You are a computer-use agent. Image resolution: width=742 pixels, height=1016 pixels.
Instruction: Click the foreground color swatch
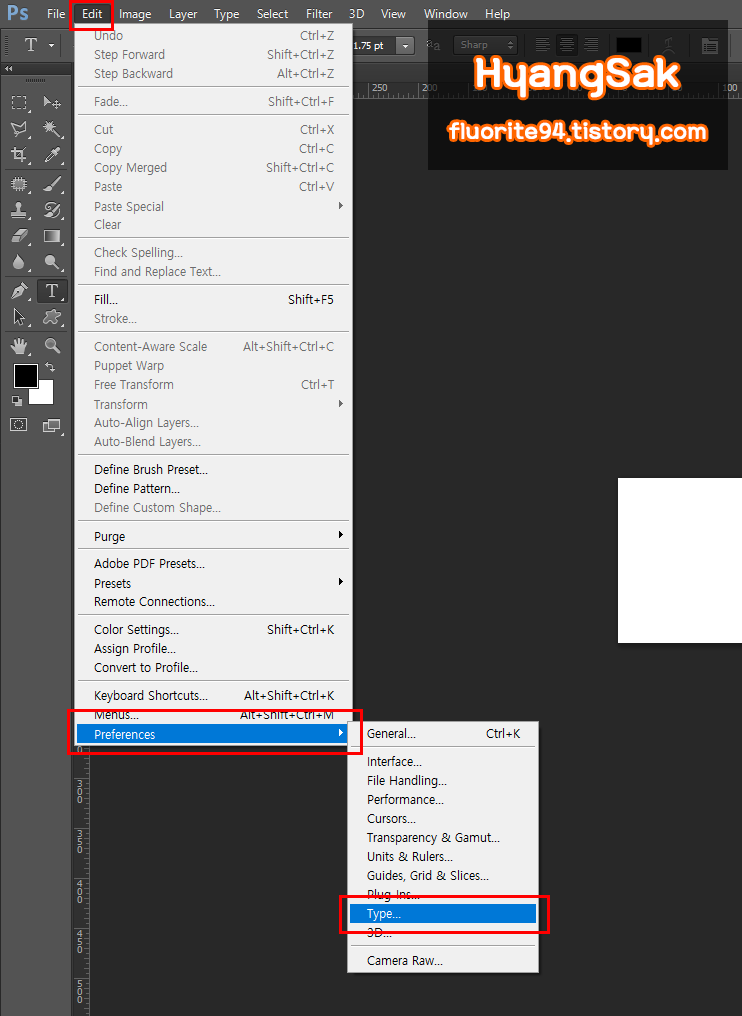click(x=25, y=376)
